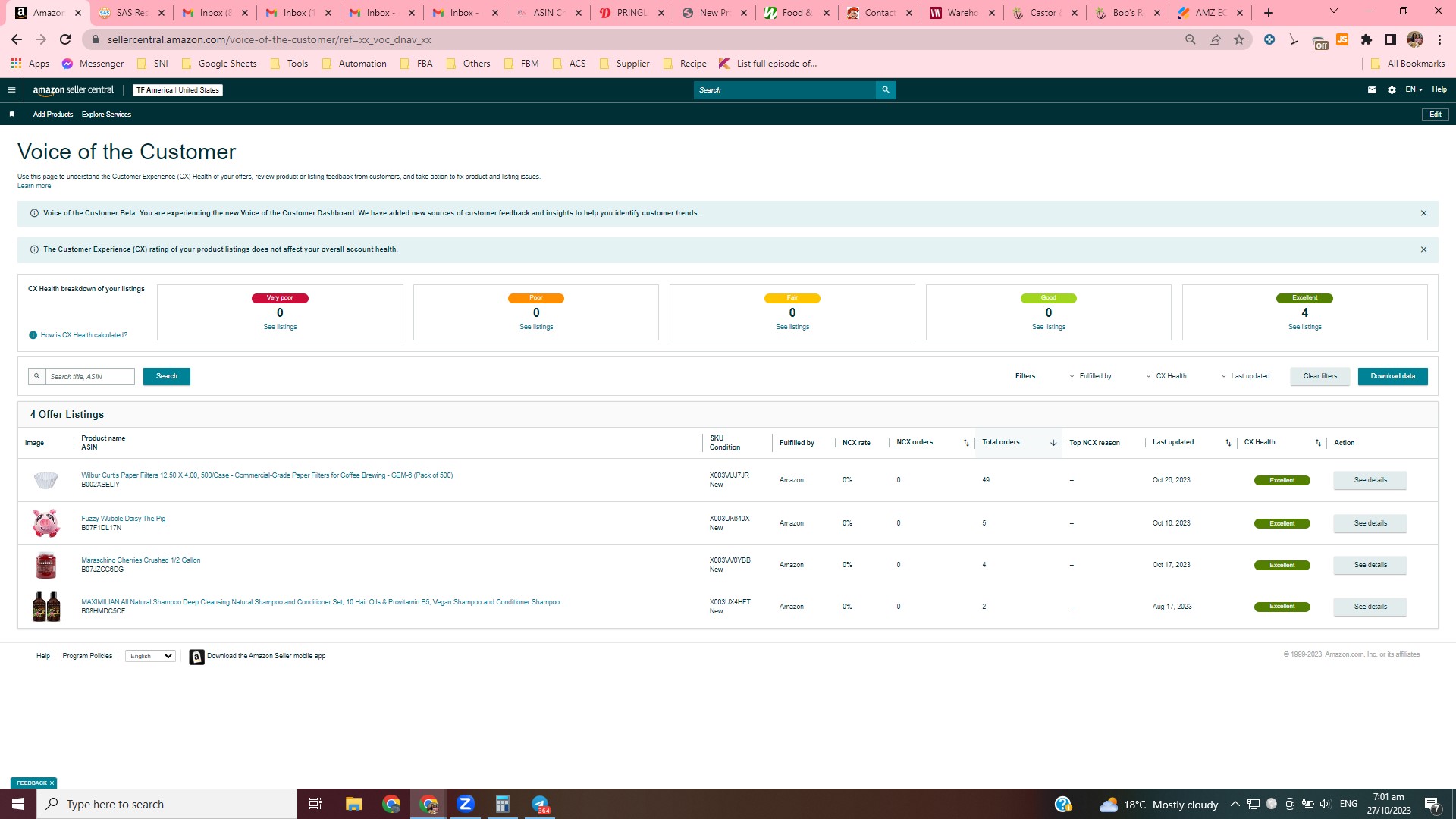See listings under the Very poor card

(x=280, y=327)
